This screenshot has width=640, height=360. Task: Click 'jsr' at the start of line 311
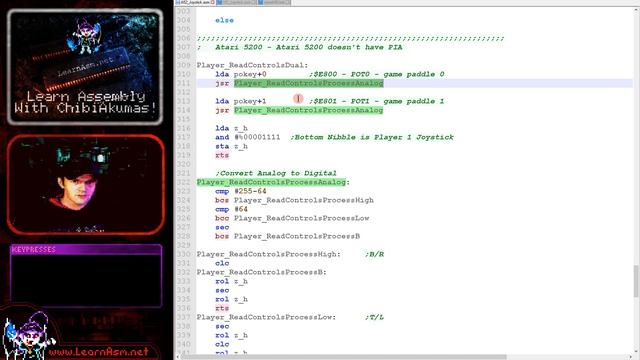pyautogui.click(x=222, y=83)
